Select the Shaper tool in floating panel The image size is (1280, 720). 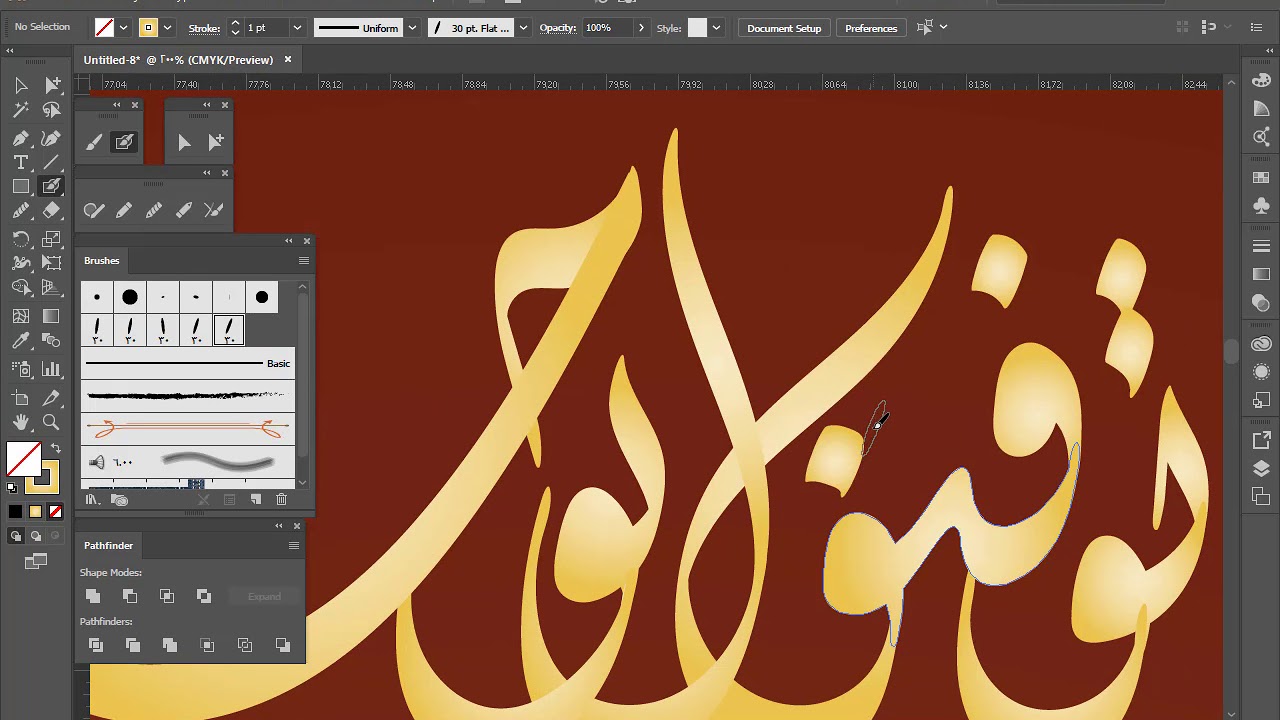(x=94, y=210)
